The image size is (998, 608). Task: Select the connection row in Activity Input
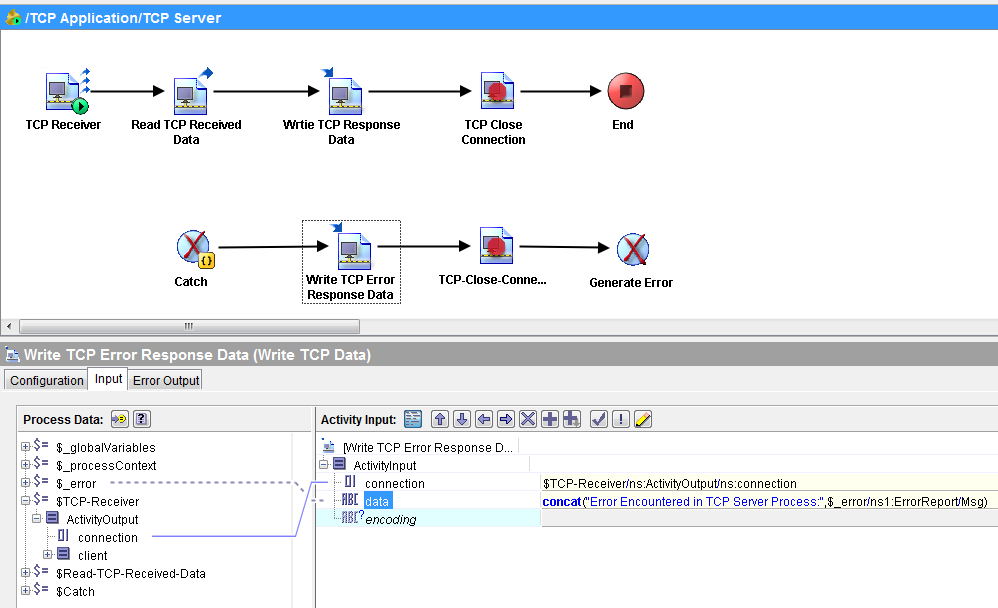click(x=395, y=483)
